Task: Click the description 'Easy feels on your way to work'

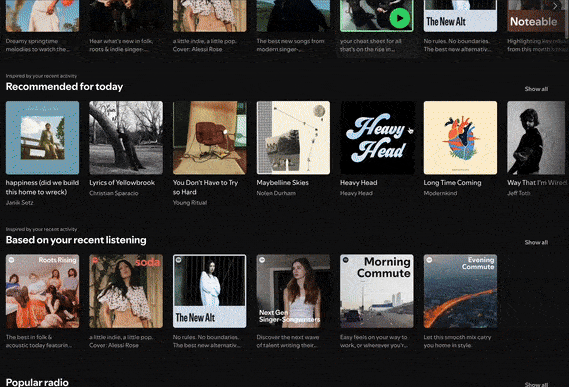Action: tap(374, 341)
